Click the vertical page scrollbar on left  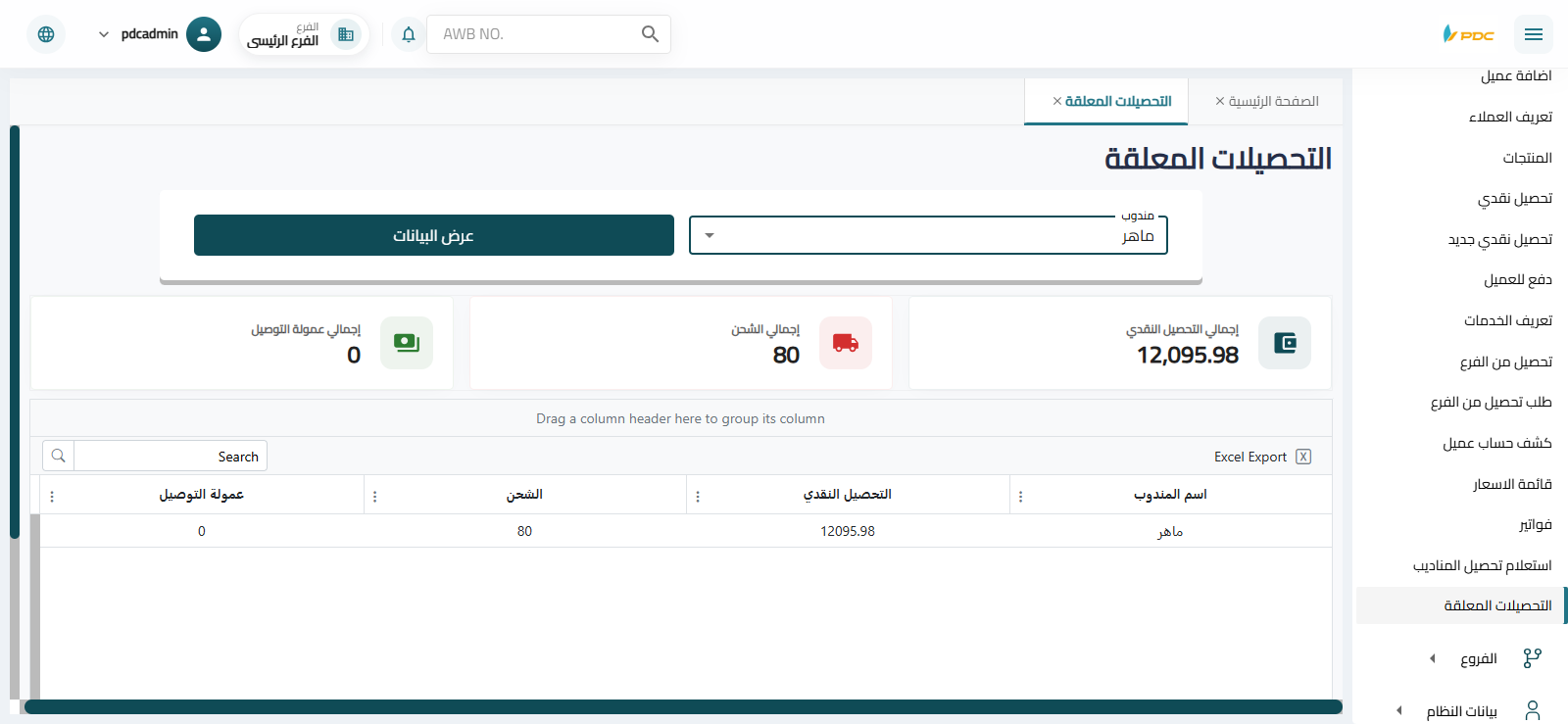click(x=15, y=332)
